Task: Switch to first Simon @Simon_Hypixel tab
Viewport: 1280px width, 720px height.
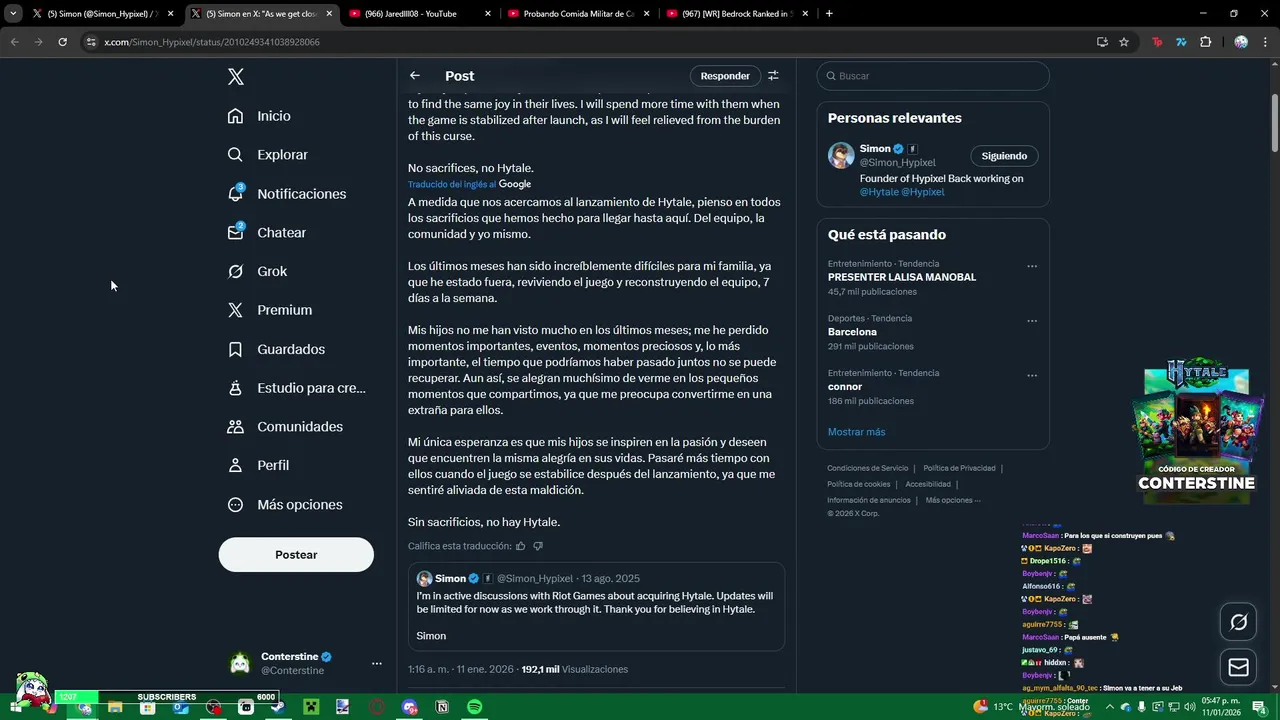Action: coord(103,14)
